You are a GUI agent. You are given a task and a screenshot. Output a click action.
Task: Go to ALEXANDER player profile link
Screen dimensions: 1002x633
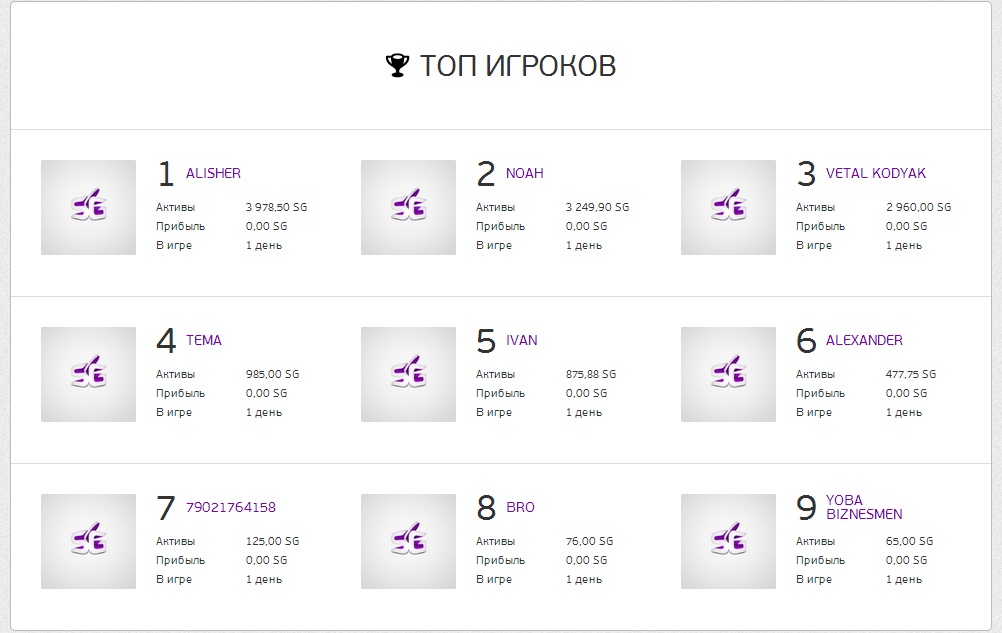click(864, 340)
